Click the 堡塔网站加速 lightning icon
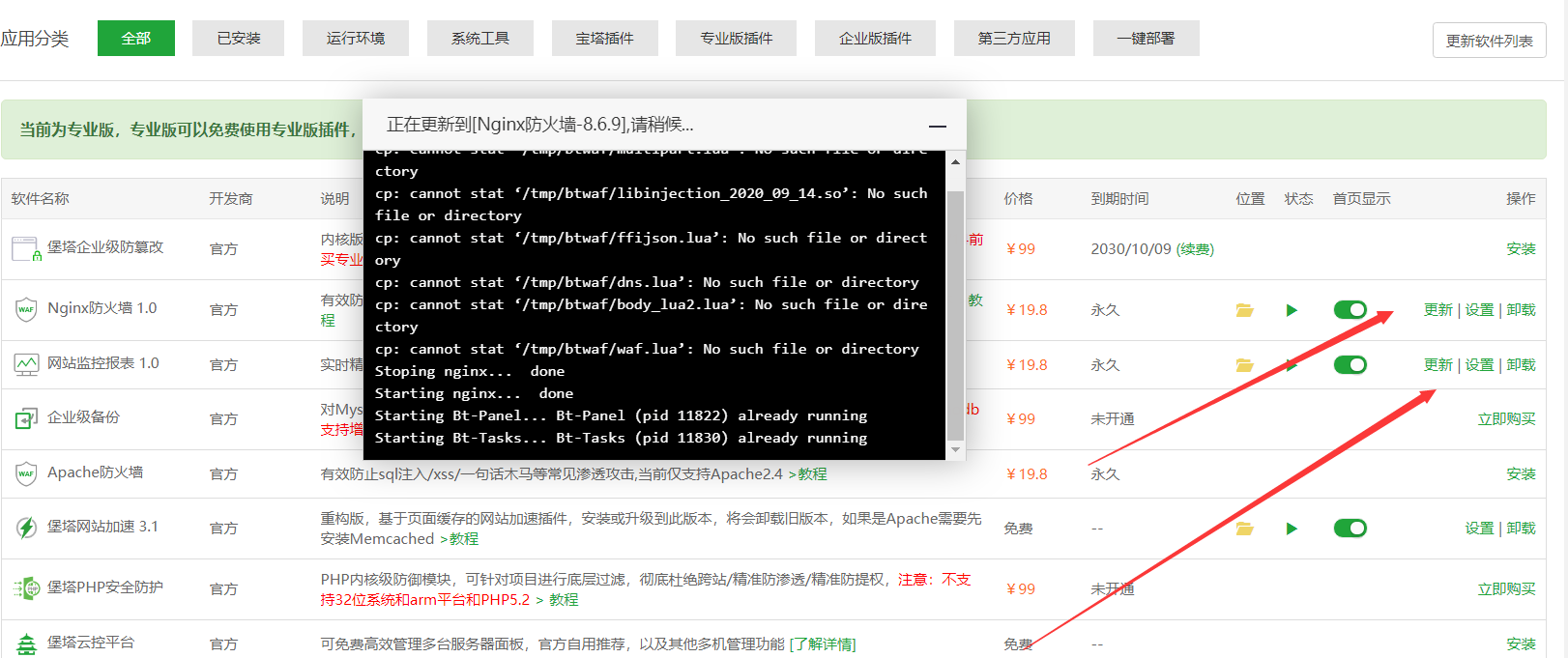Image resolution: width=1568 pixels, height=658 pixels. [x=26, y=528]
